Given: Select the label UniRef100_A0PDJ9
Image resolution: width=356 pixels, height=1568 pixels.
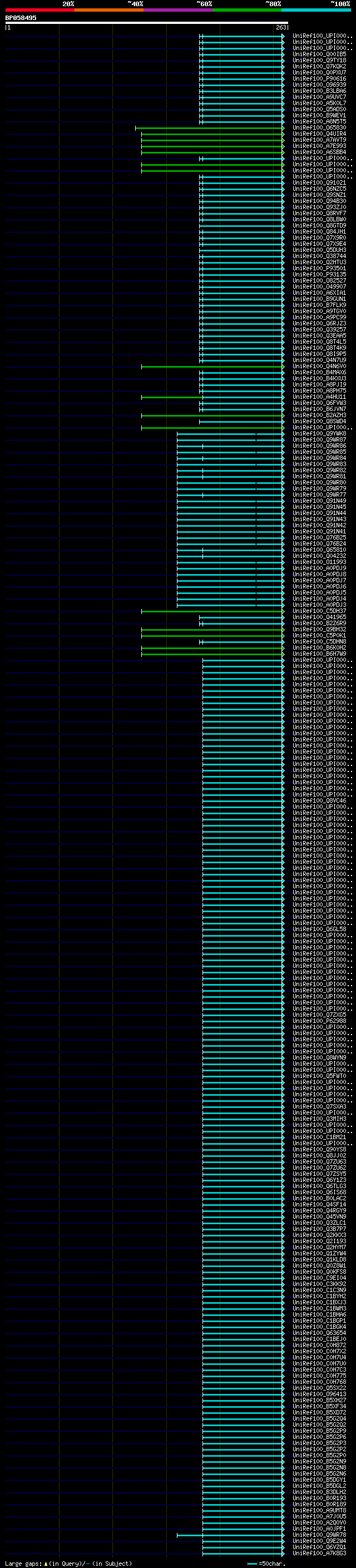Looking at the screenshot, I should pos(319,568).
